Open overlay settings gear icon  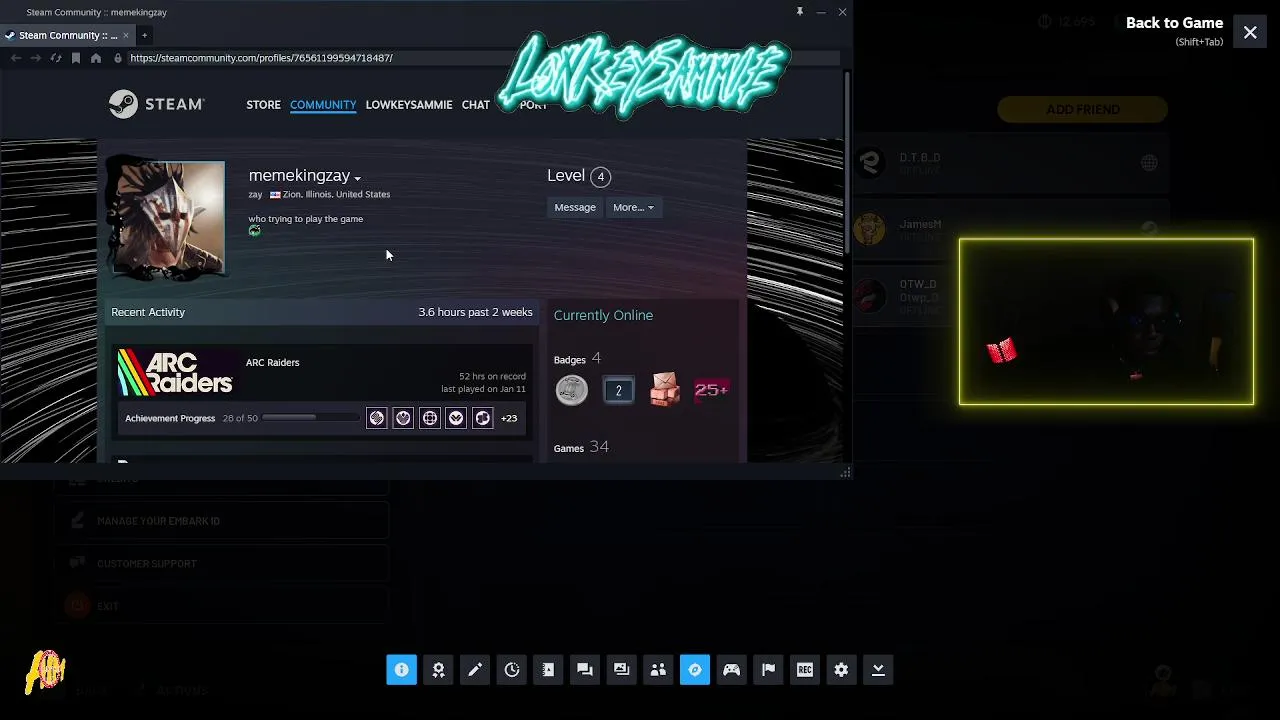click(841, 670)
